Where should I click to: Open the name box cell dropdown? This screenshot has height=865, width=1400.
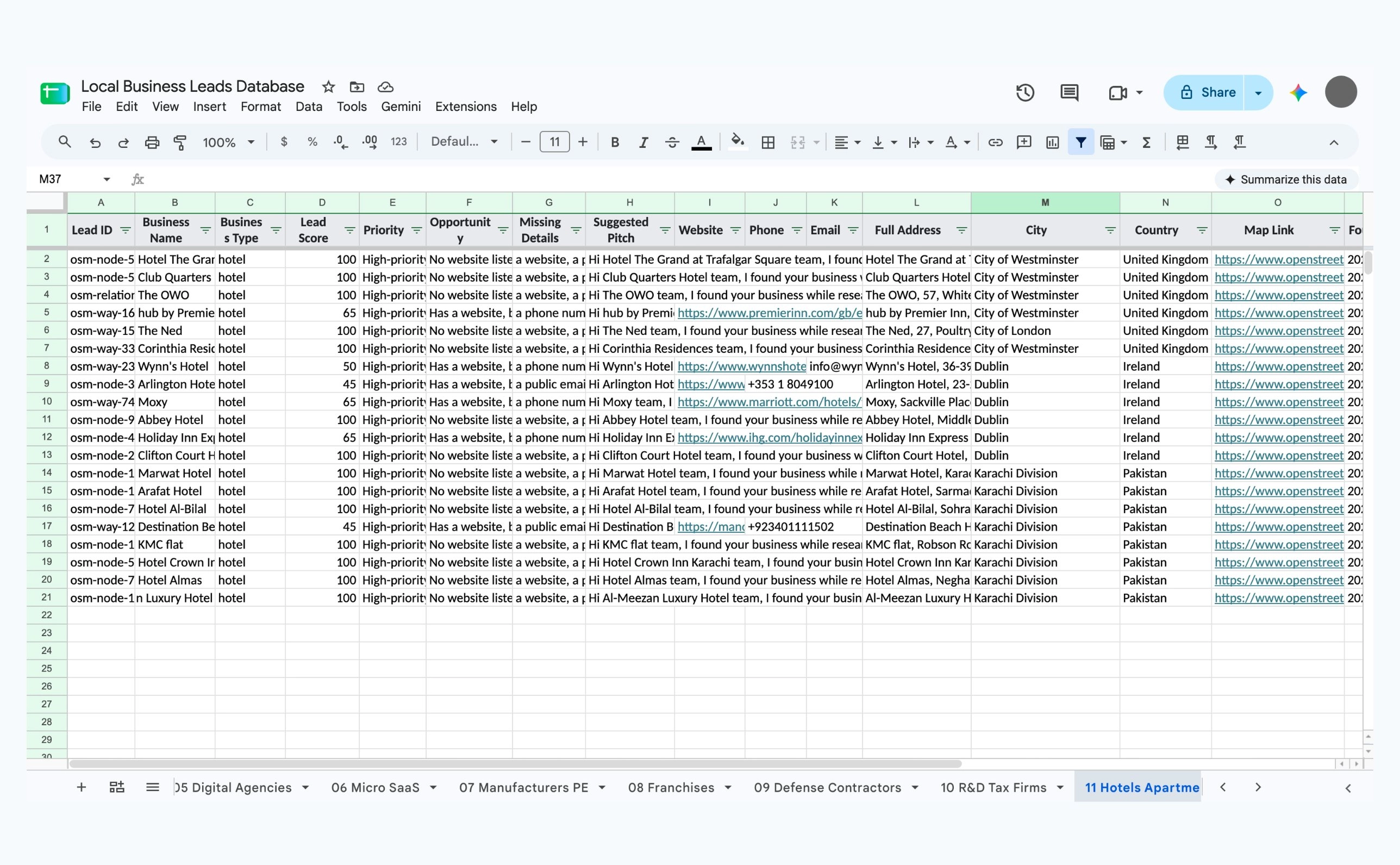pos(107,179)
